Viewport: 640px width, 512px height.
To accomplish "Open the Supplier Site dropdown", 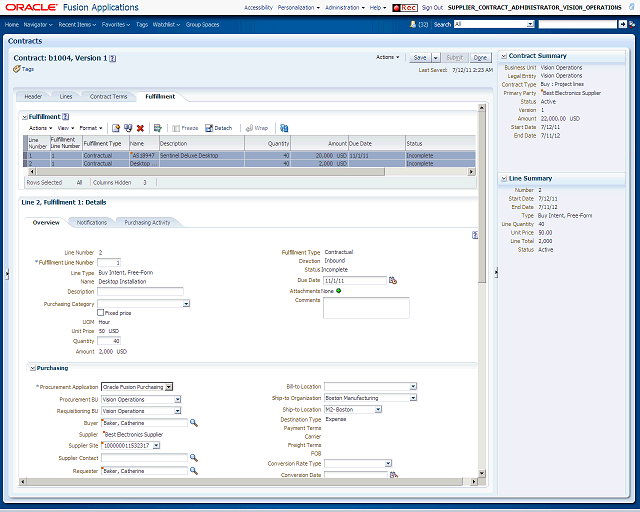I will (156, 445).
